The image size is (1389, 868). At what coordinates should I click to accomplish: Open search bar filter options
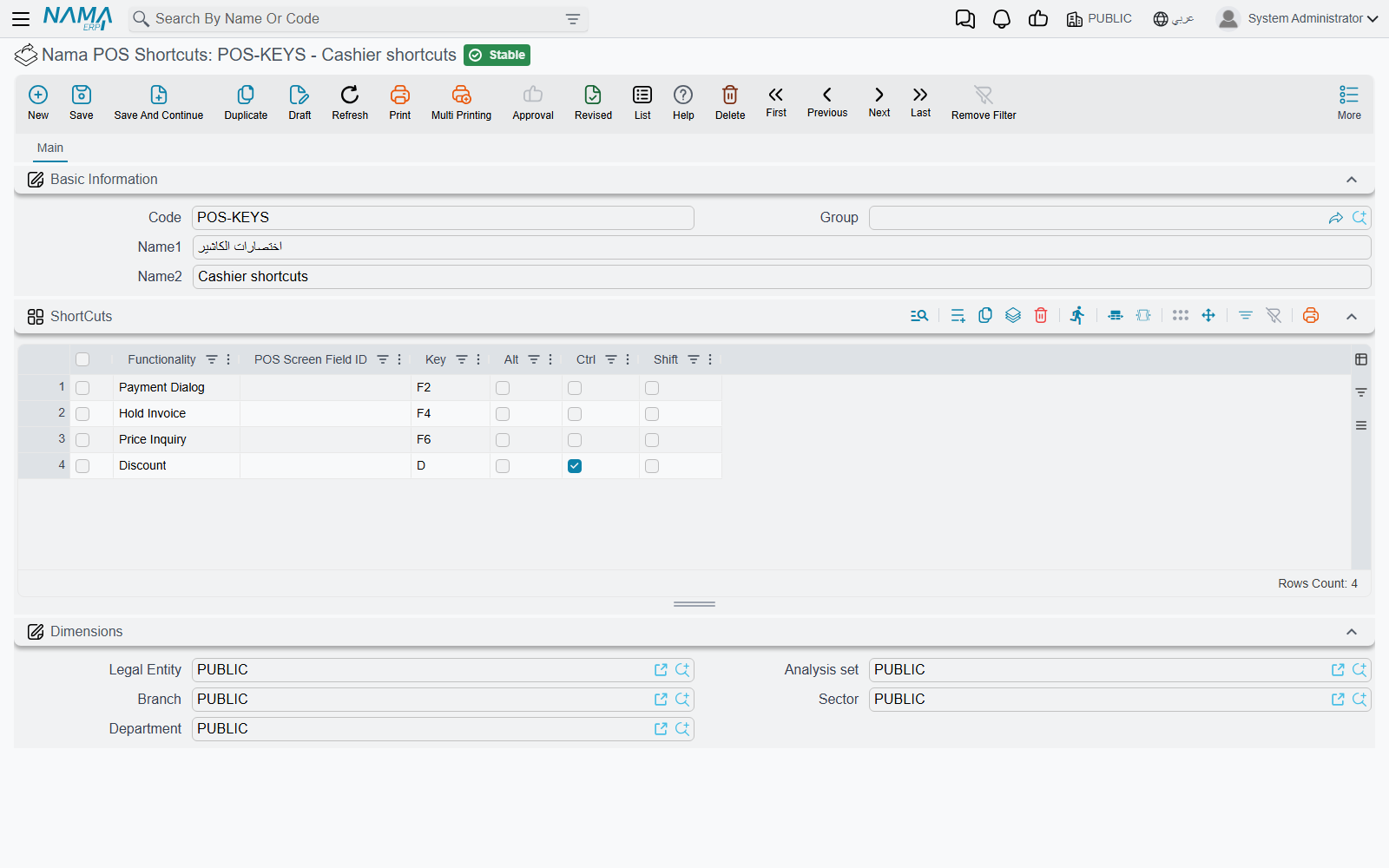tap(573, 19)
